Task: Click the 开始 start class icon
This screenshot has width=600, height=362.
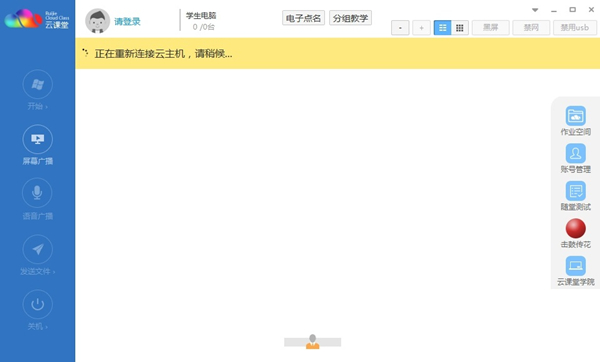Action: tap(38, 84)
